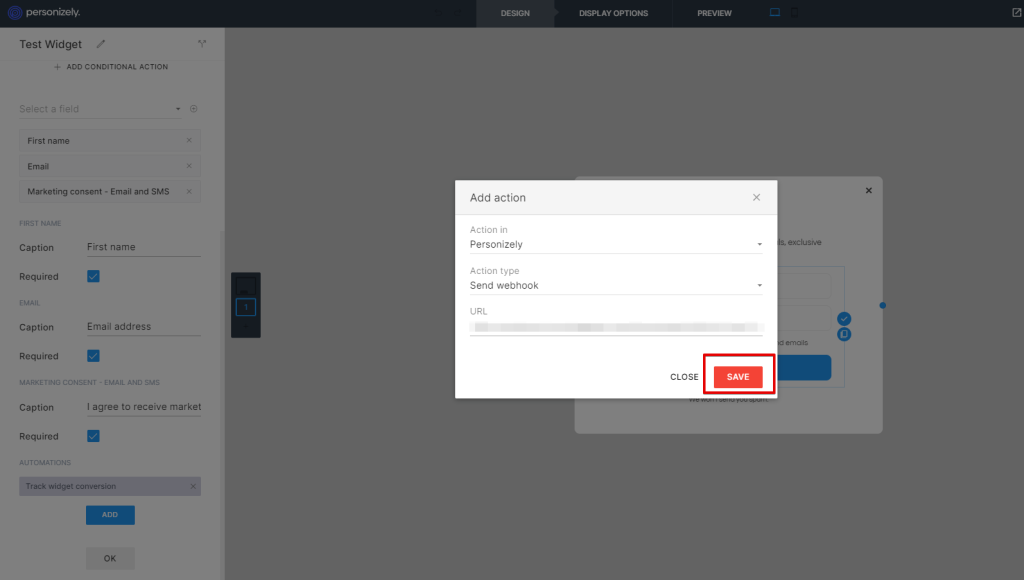Switch to the Display Options tab
Screen dimensions: 1024x580
tap(613, 13)
